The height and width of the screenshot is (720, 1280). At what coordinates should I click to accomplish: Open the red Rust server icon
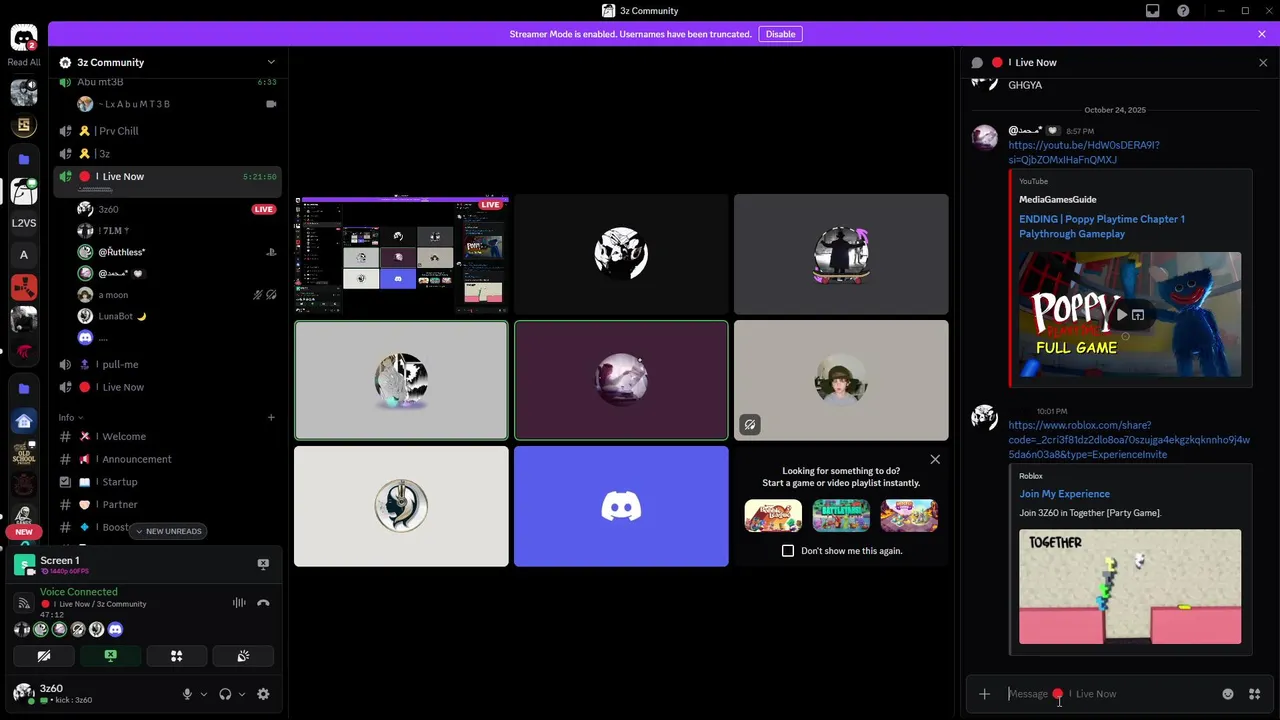[24, 287]
